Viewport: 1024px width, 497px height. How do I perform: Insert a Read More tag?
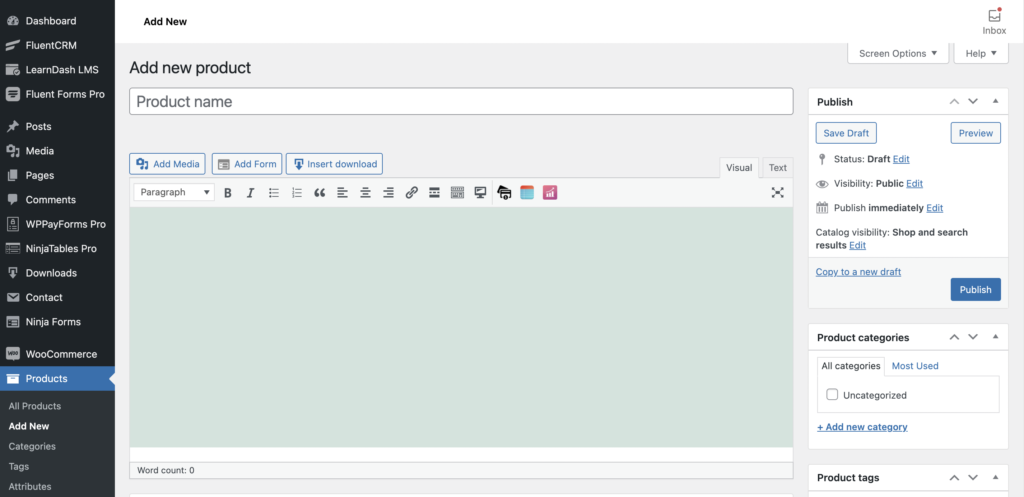434,192
